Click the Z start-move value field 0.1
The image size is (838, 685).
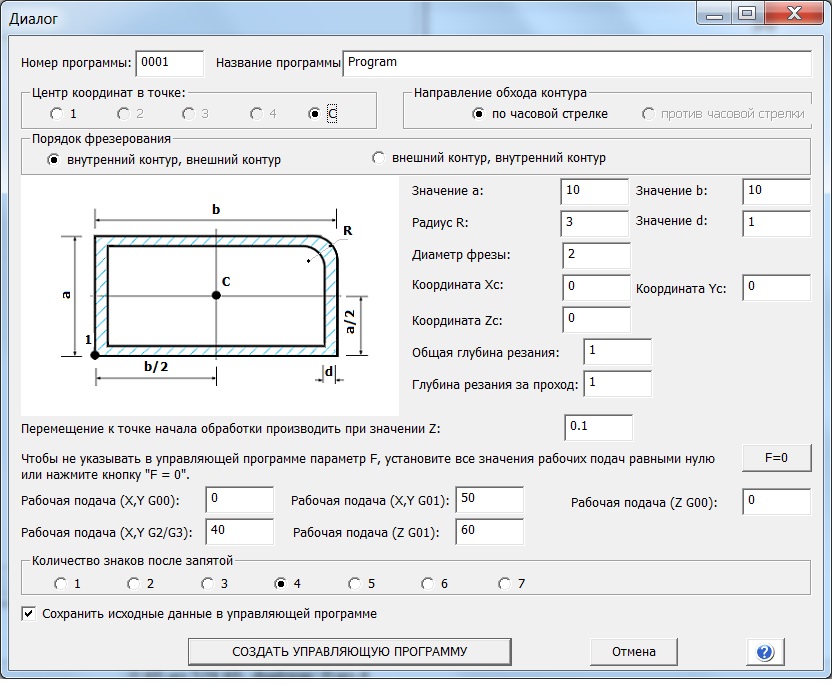(x=599, y=427)
